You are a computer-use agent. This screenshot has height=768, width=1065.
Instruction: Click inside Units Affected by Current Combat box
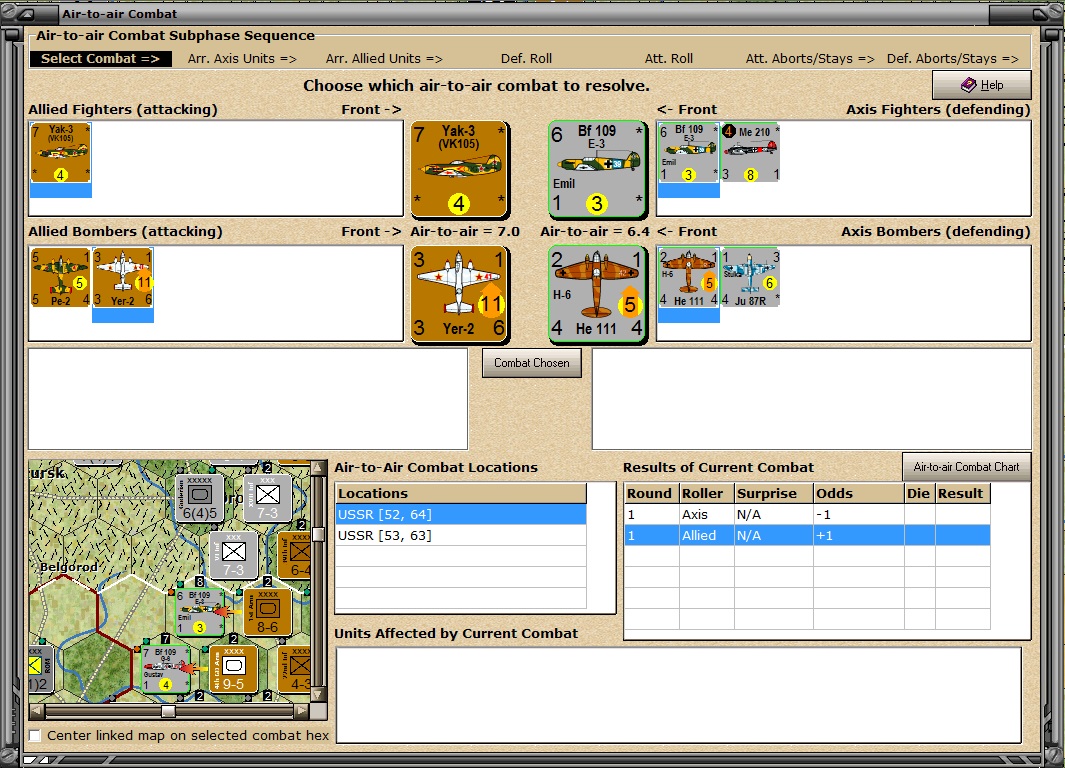[x=679, y=695]
